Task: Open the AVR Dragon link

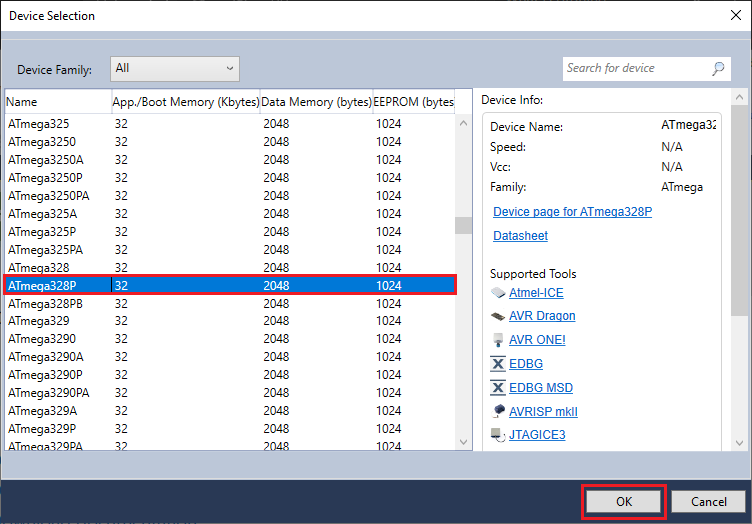Action: click(542, 316)
